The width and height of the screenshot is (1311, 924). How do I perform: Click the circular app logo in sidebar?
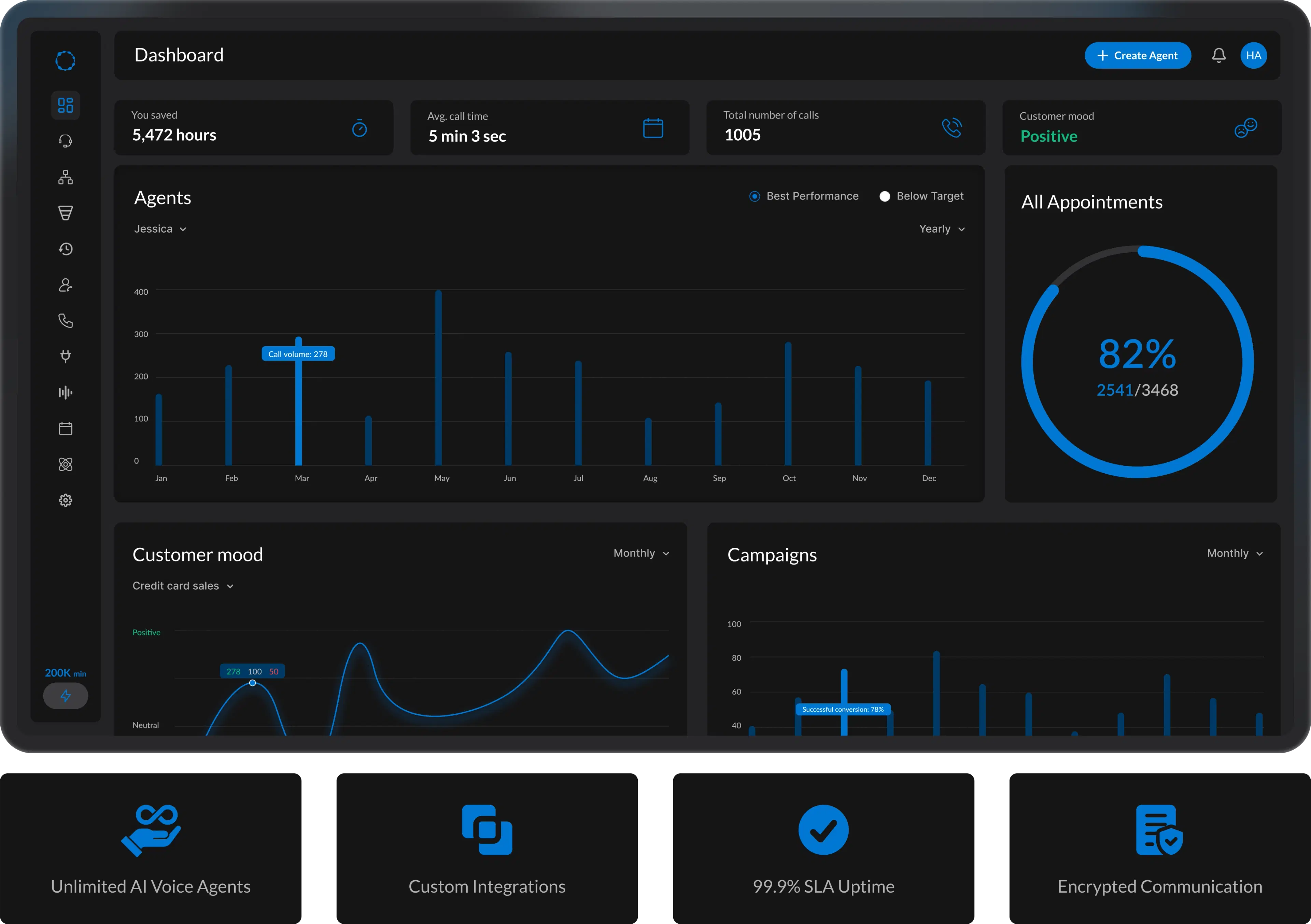(65, 60)
